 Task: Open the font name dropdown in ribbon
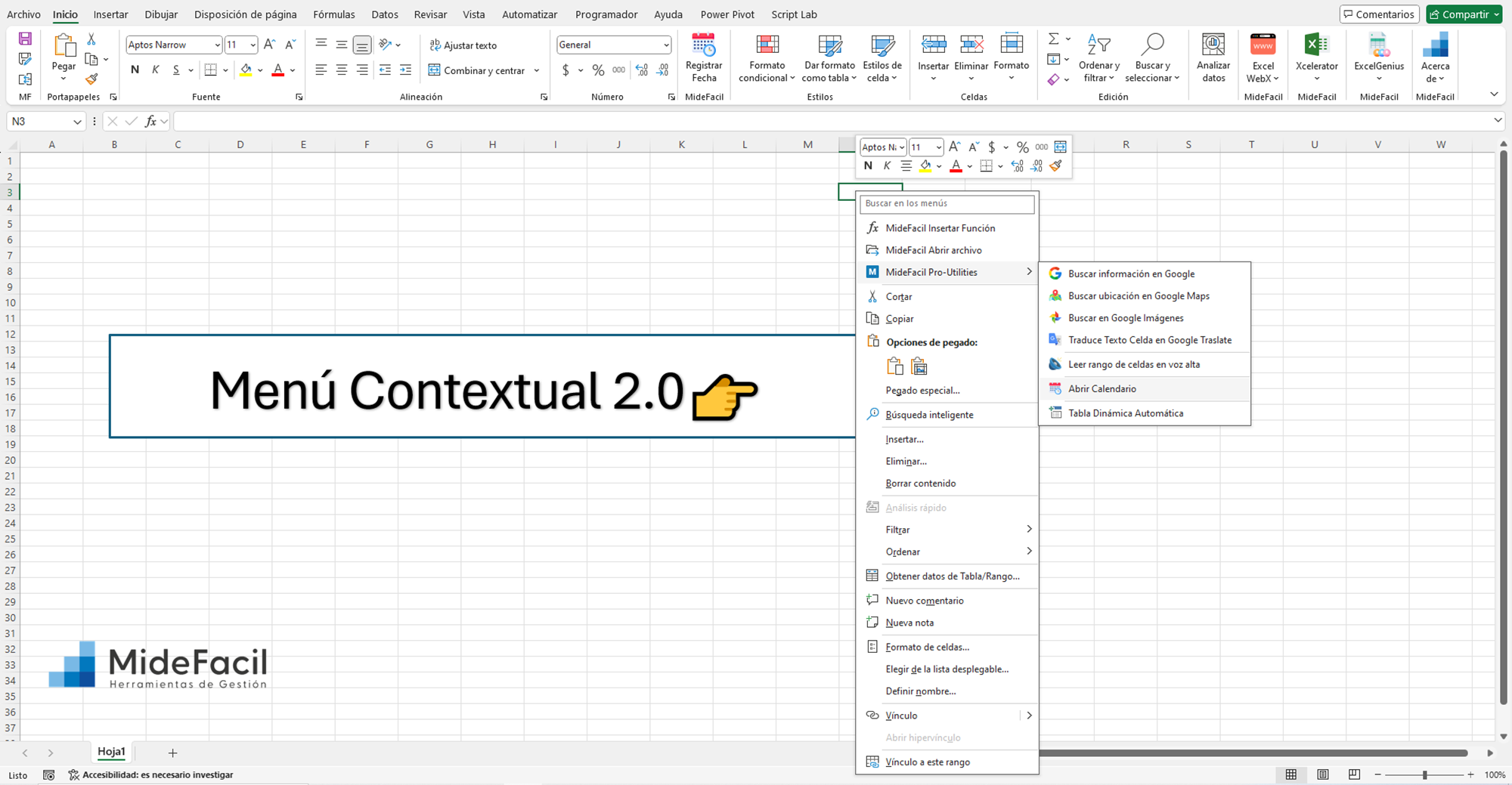[217, 45]
